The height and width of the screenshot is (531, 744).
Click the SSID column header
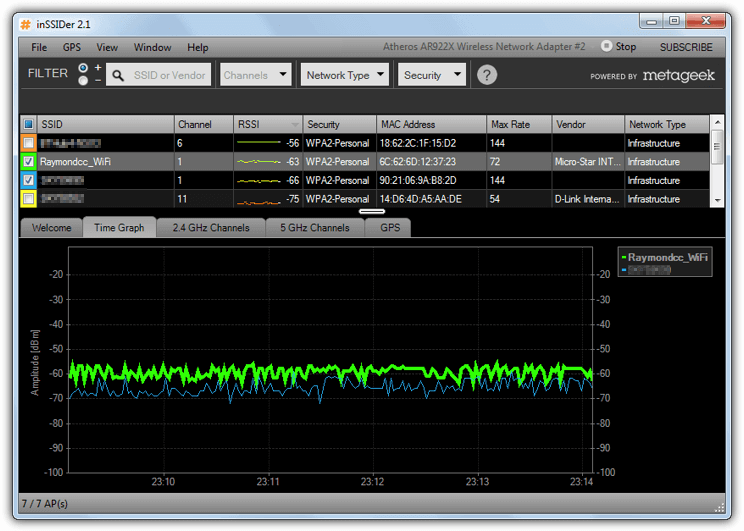pos(105,124)
